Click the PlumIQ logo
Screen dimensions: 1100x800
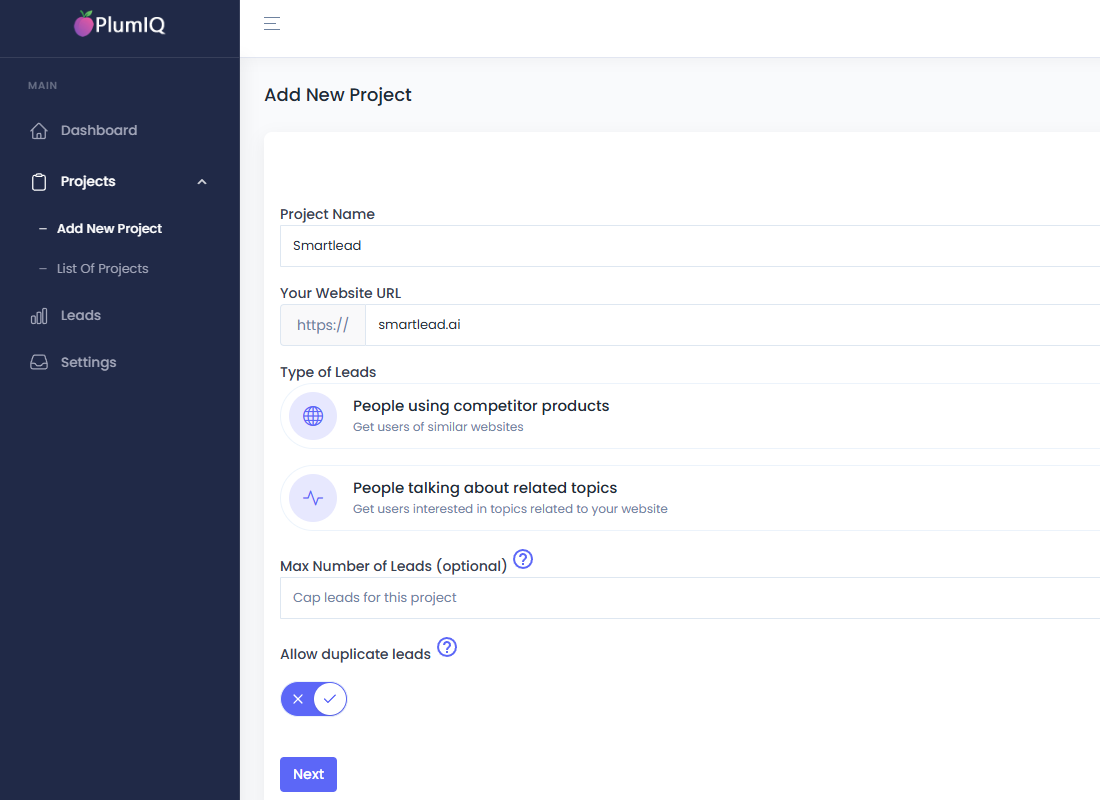[x=120, y=25]
